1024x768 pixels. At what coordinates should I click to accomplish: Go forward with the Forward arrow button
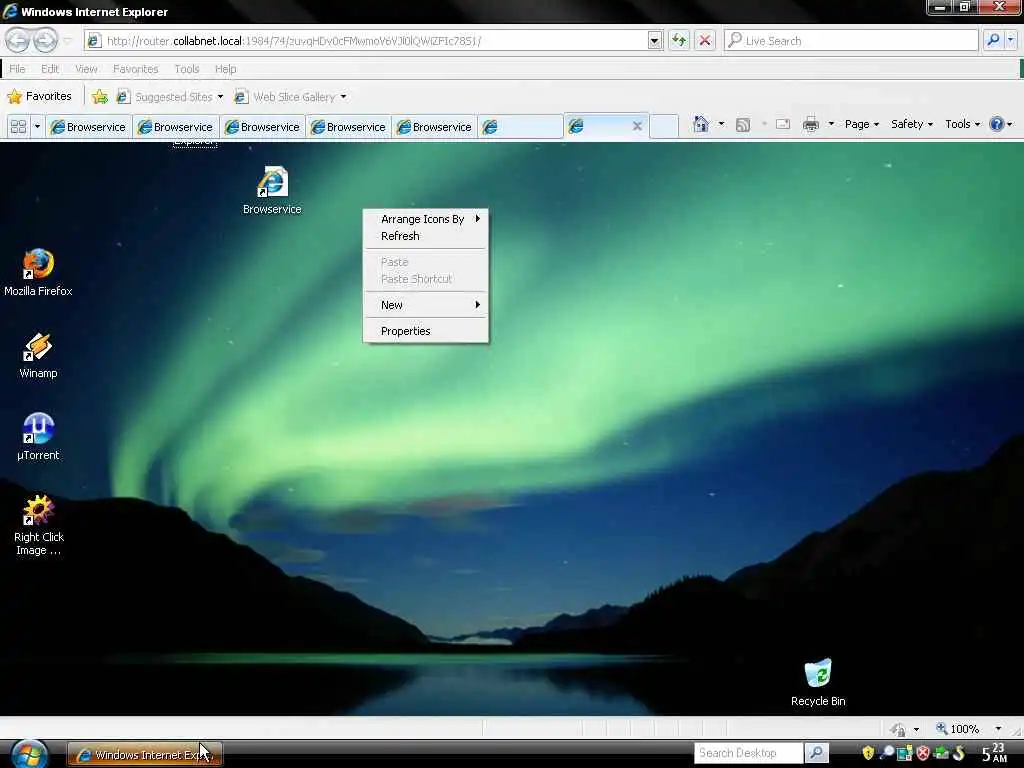45,40
